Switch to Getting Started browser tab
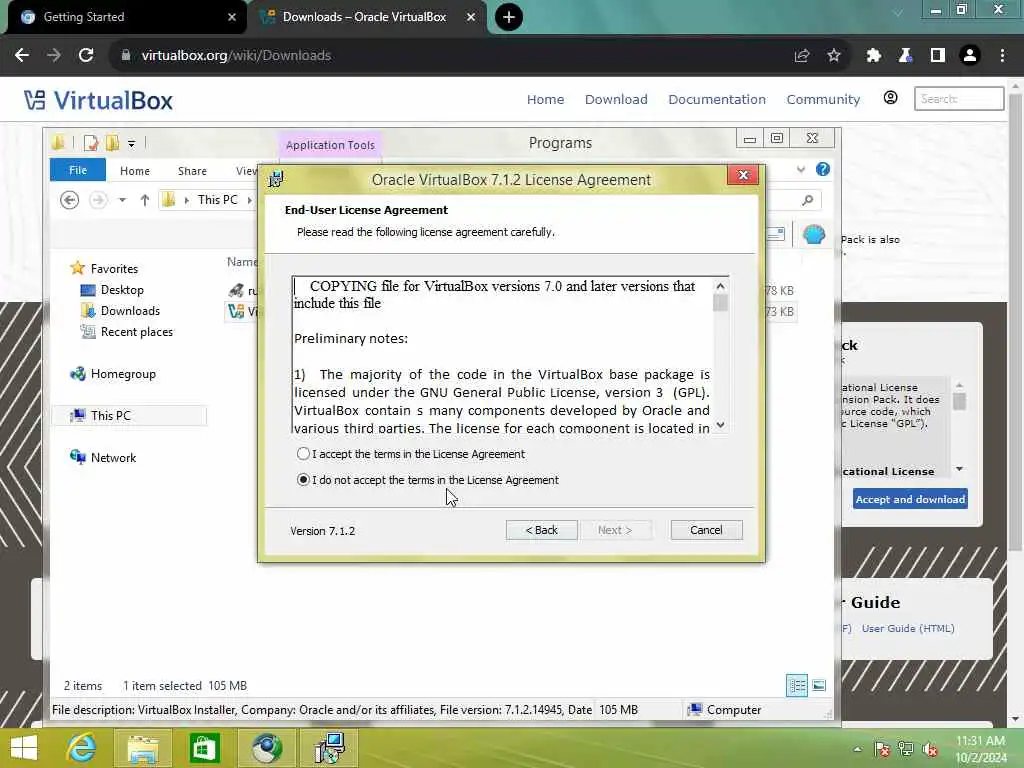The height and width of the screenshot is (768, 1024). (x=127, y=17)
